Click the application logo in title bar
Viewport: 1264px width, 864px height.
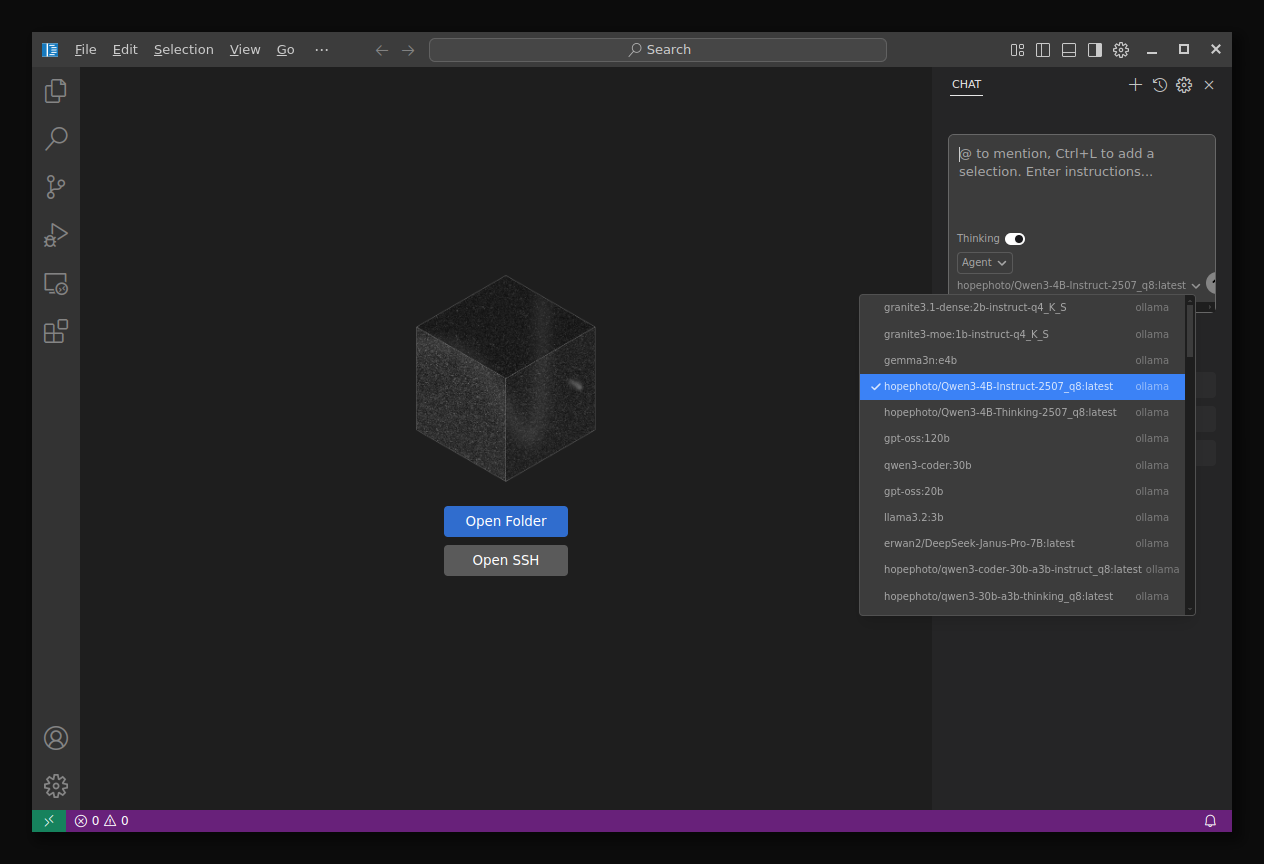click(50, 50)
